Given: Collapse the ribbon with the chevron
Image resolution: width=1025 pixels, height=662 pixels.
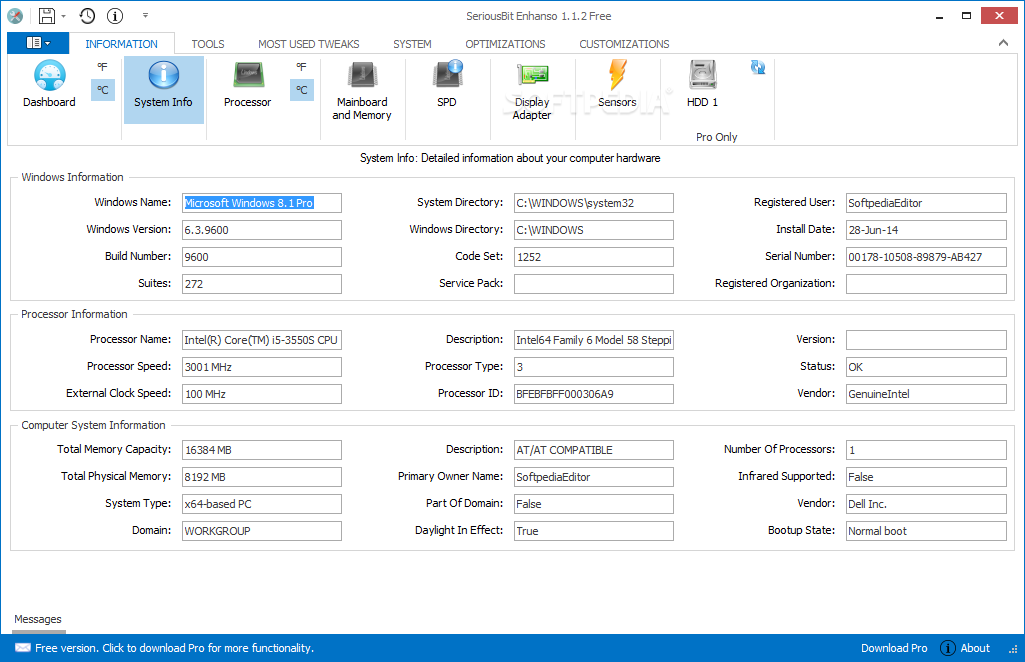Looking at the screenshot, I should 1003,43.
